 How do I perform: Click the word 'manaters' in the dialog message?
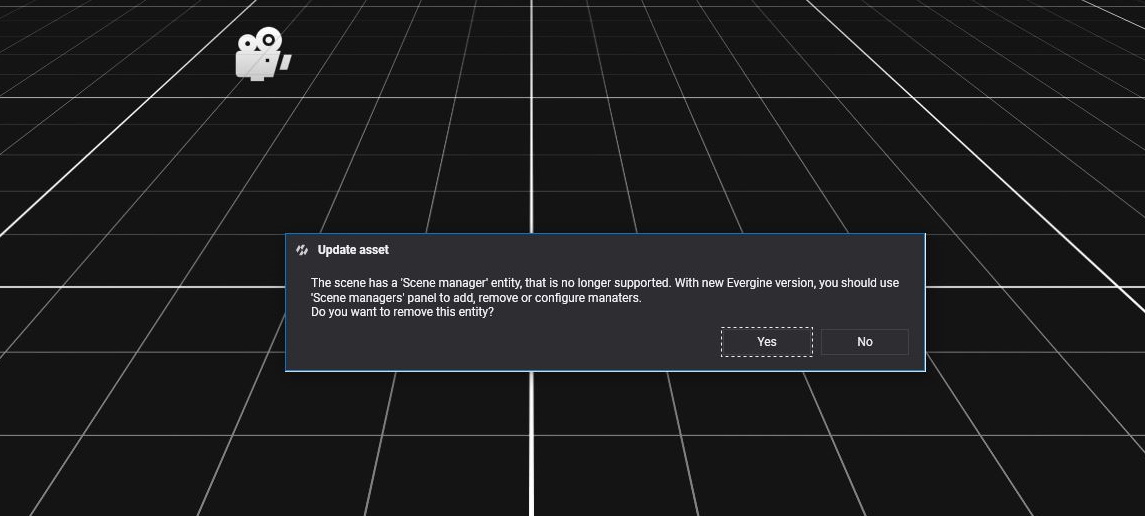click(615, 298)
